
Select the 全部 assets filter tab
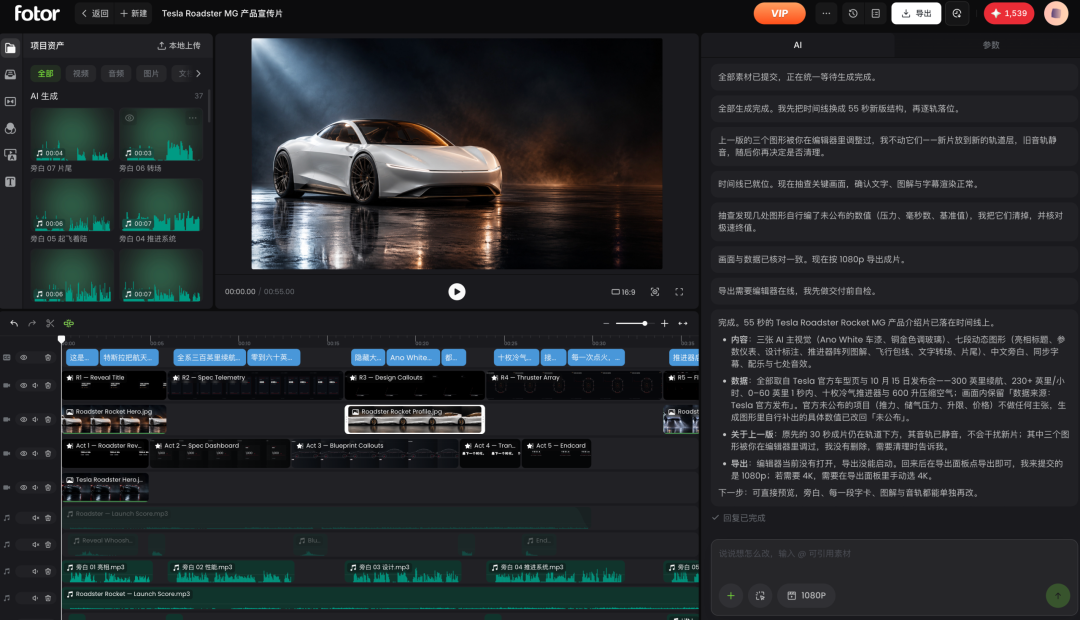pyautogui.click(x=45, y=74)
